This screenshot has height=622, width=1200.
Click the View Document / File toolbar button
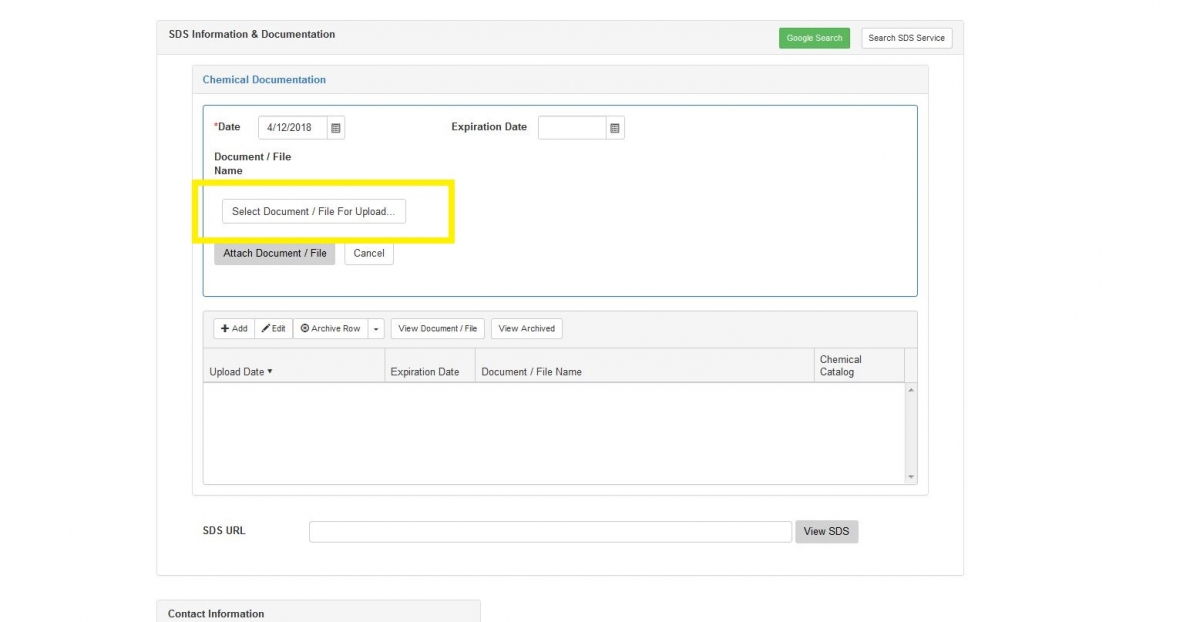[437, 327]
